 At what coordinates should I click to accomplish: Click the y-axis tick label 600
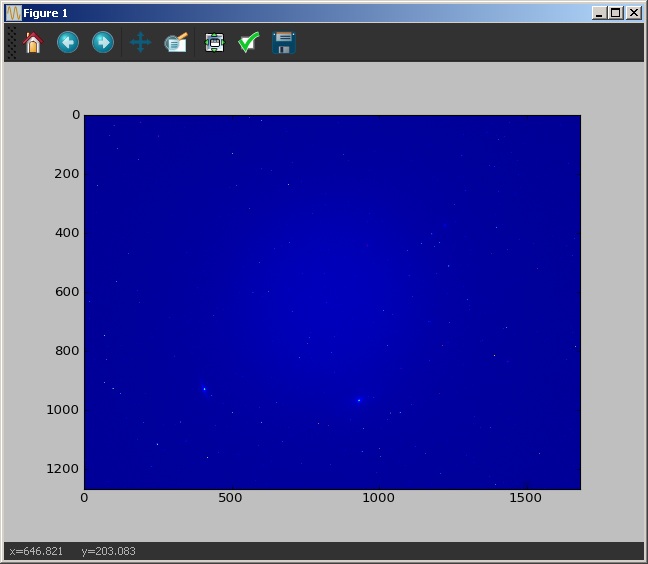coord(67,292)
